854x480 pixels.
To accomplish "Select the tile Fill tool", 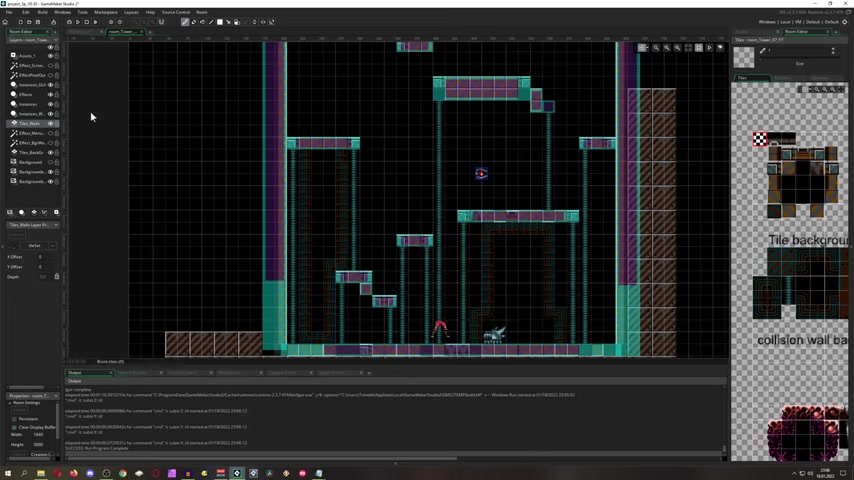I will click(x=203, y=22).
